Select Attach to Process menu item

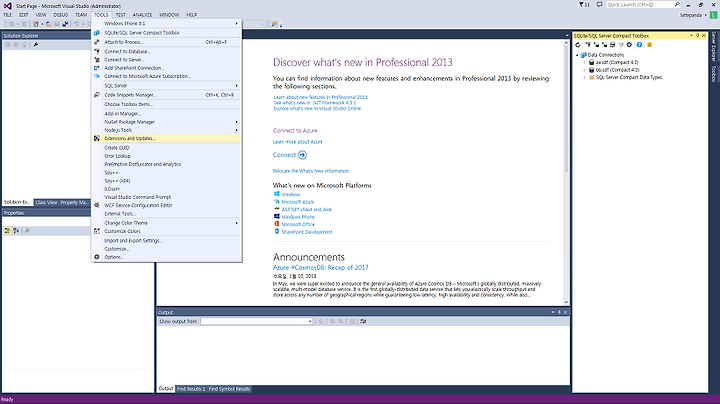pyautogui.click(x=167, y=42)
